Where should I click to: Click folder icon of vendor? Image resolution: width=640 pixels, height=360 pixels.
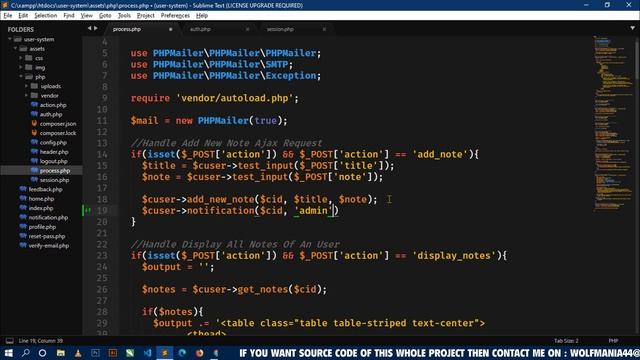tap(34, 96)
